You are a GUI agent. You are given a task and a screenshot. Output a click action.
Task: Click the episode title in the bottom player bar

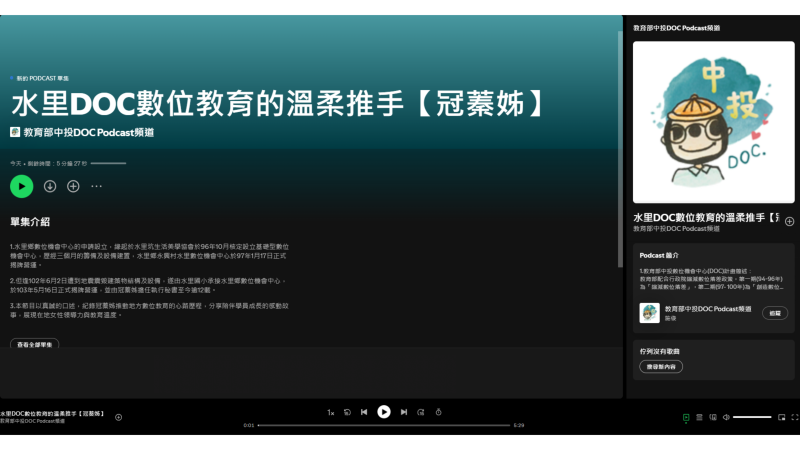(52, 414)
